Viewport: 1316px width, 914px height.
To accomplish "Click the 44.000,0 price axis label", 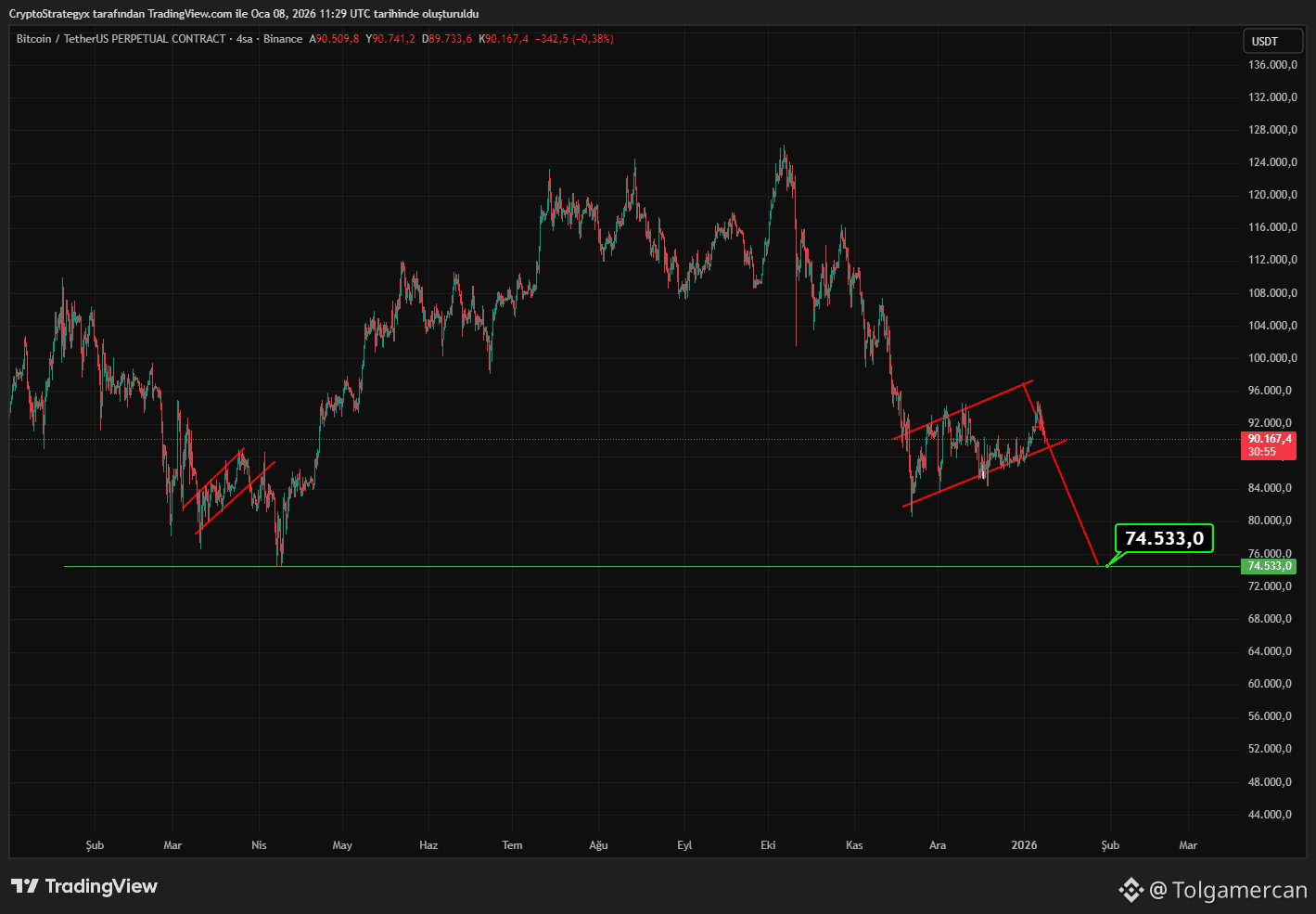I will point(1271,815).
